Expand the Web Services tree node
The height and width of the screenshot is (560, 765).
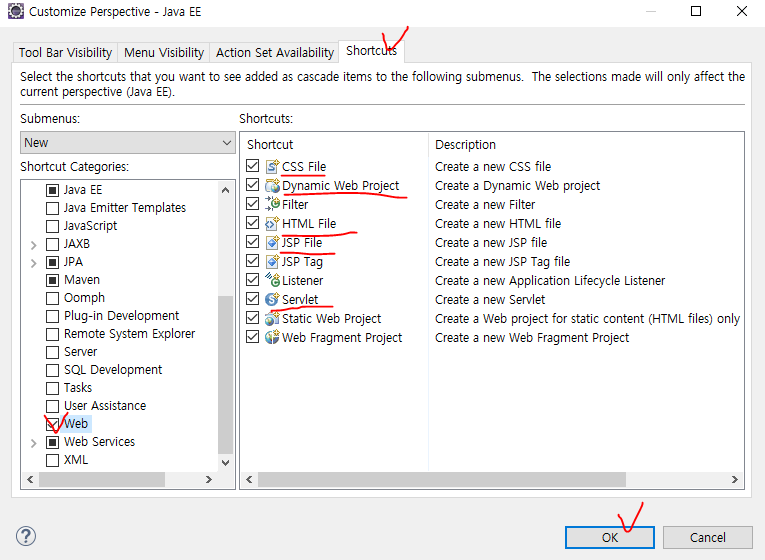33,443
